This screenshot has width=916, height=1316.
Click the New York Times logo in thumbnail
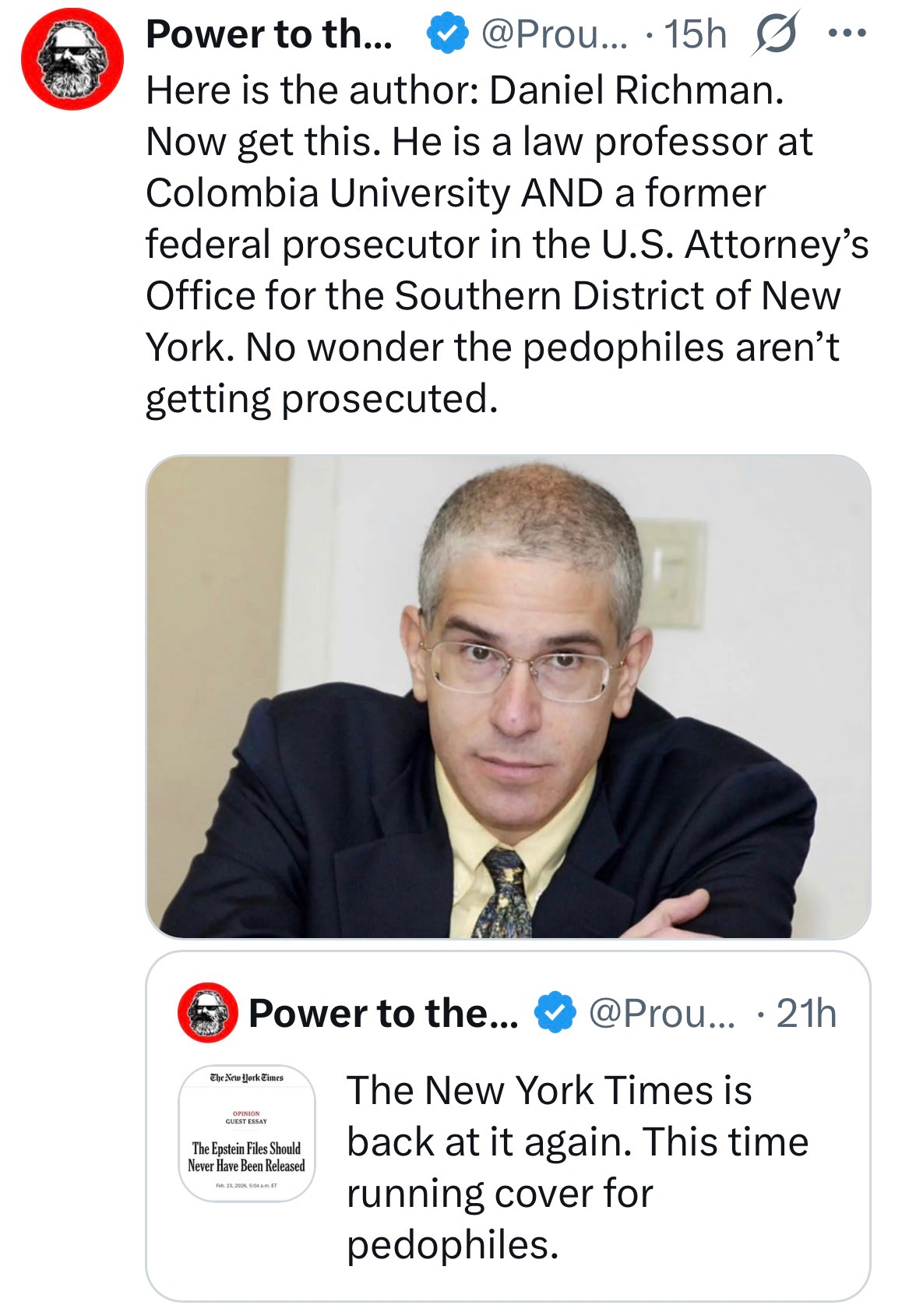click(x=246, y=1078)
